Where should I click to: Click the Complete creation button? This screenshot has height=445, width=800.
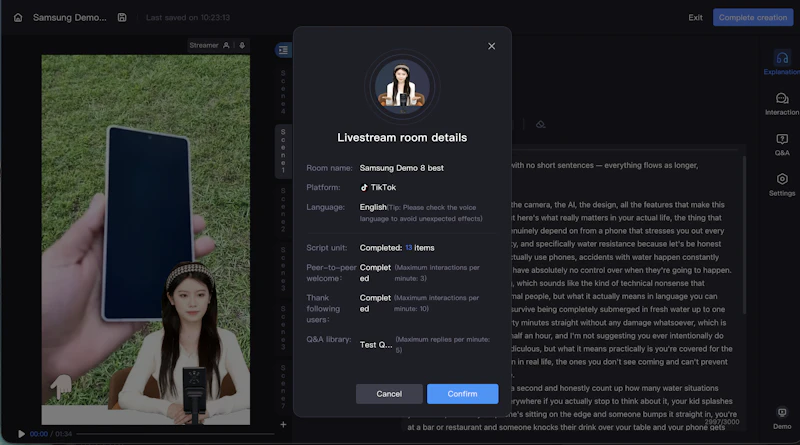click(x=753, y=17)
